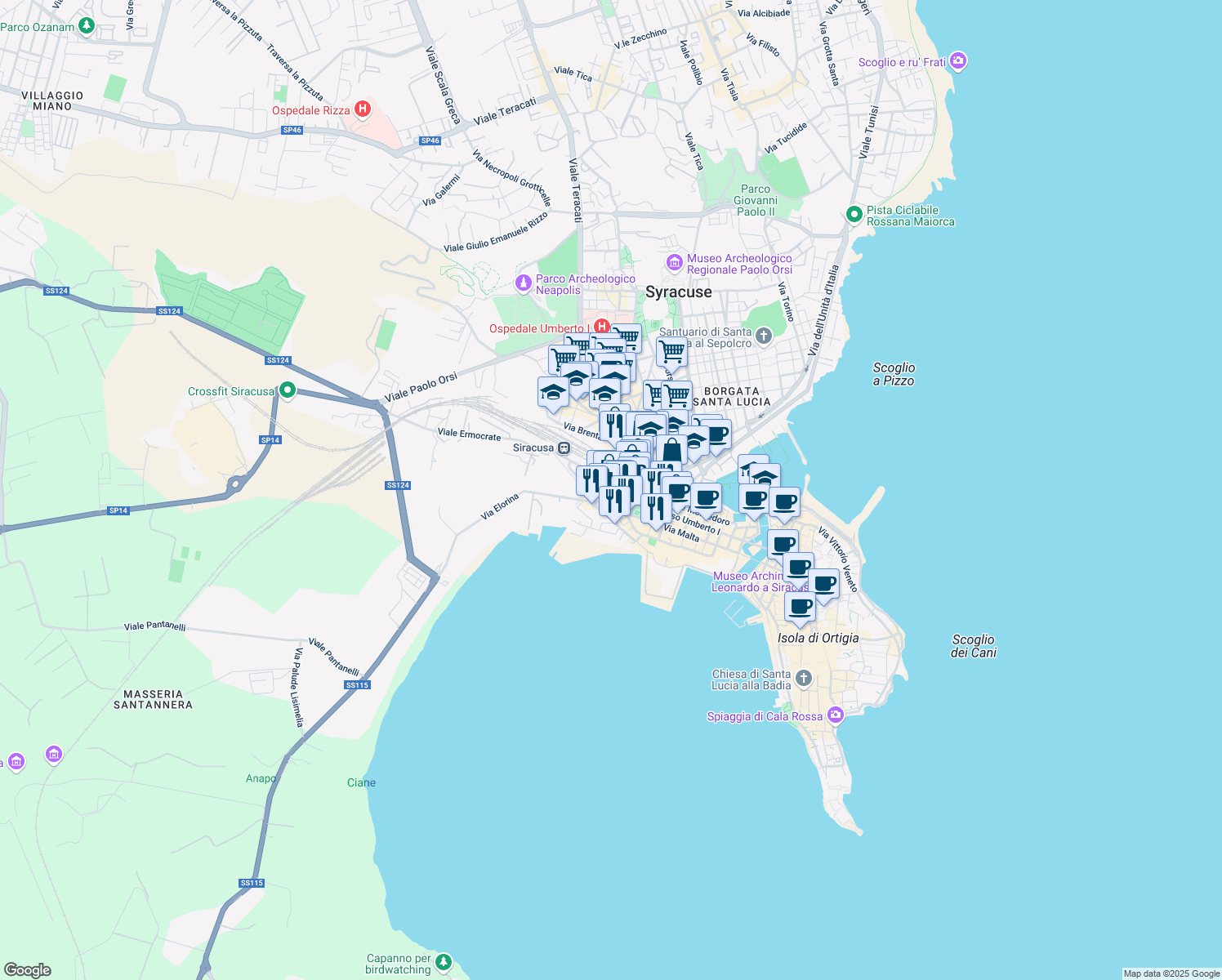Select the Capanno per birdwatching tree icon
Viewport: 1222px width, 980px height.
pyautogui.click(x=444, y=963)
